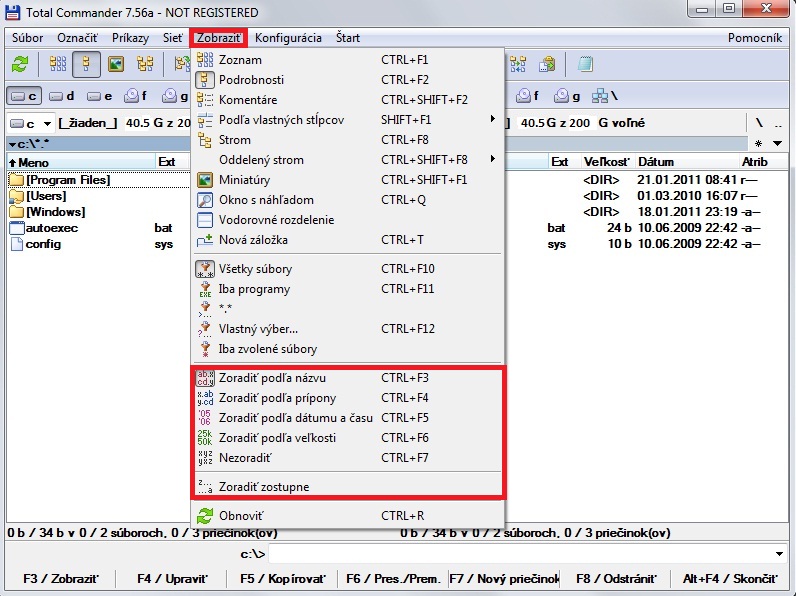This screenshot has height=596, width=796.
Task: Select optical drive f in left drive bar
Action: pos(136,95)
